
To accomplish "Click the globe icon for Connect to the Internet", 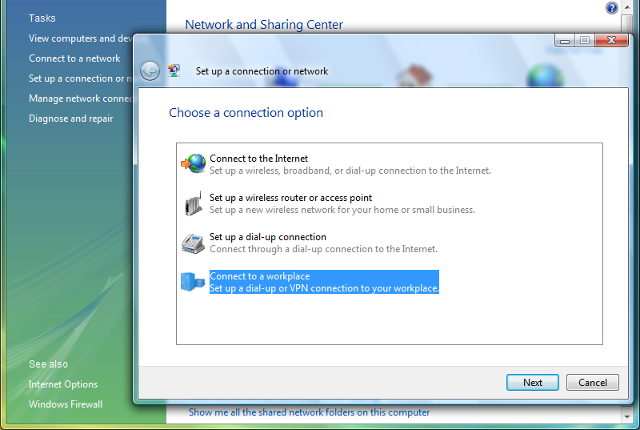I will pos(193,163).
